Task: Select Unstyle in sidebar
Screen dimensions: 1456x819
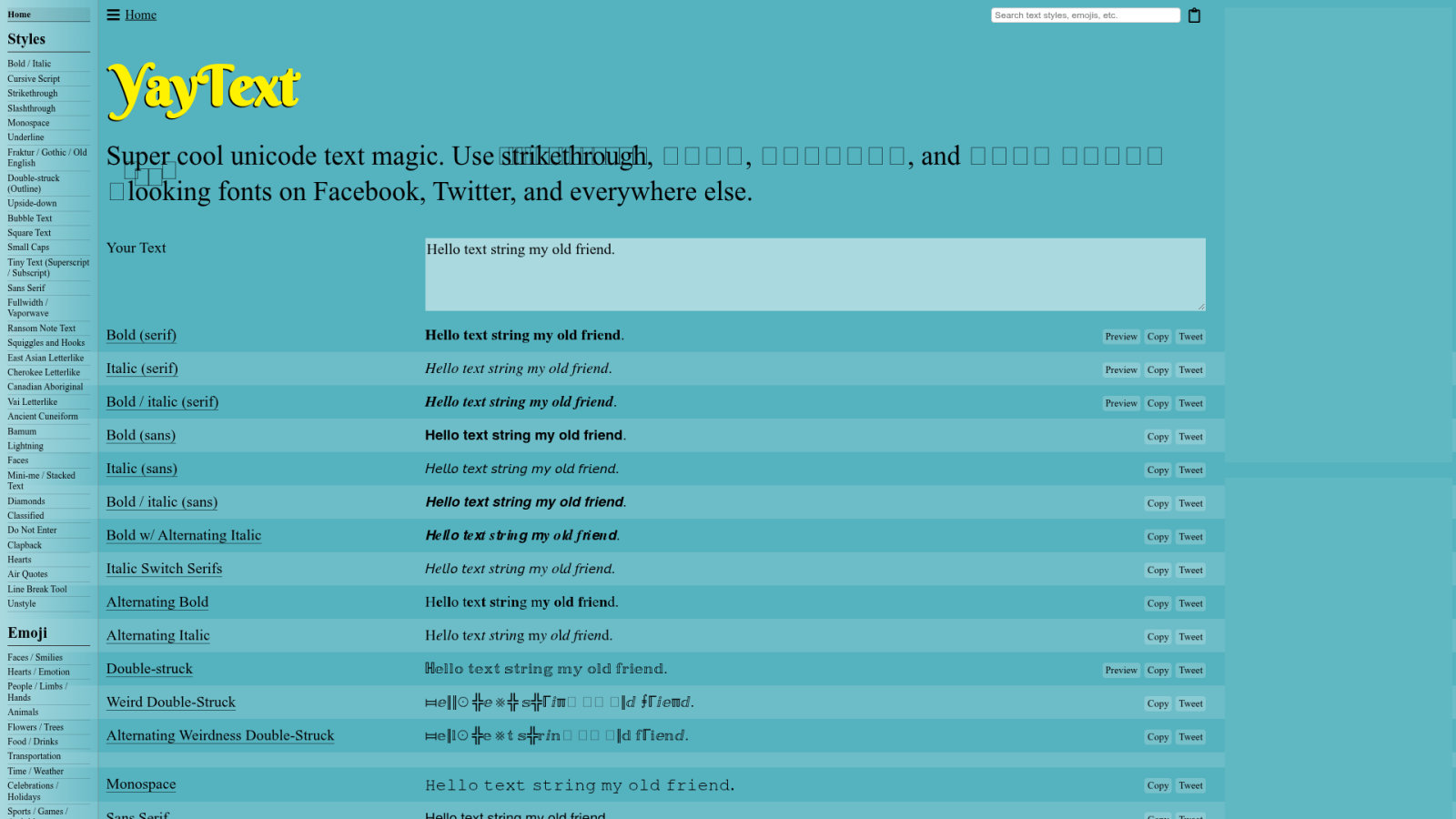Action: tap(22, 604)
